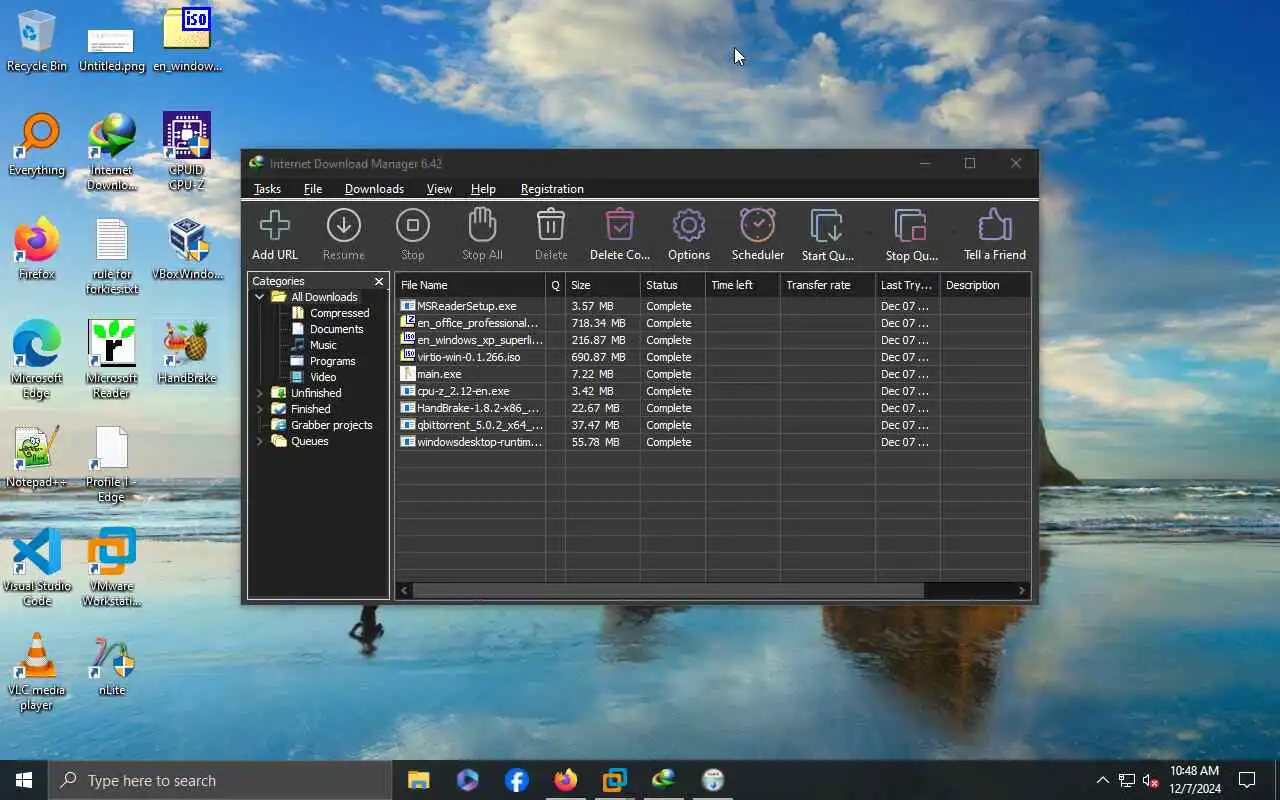Sort by Status column header
Viewport: 1280px width, 800px height.
click(x=673, y=285)
